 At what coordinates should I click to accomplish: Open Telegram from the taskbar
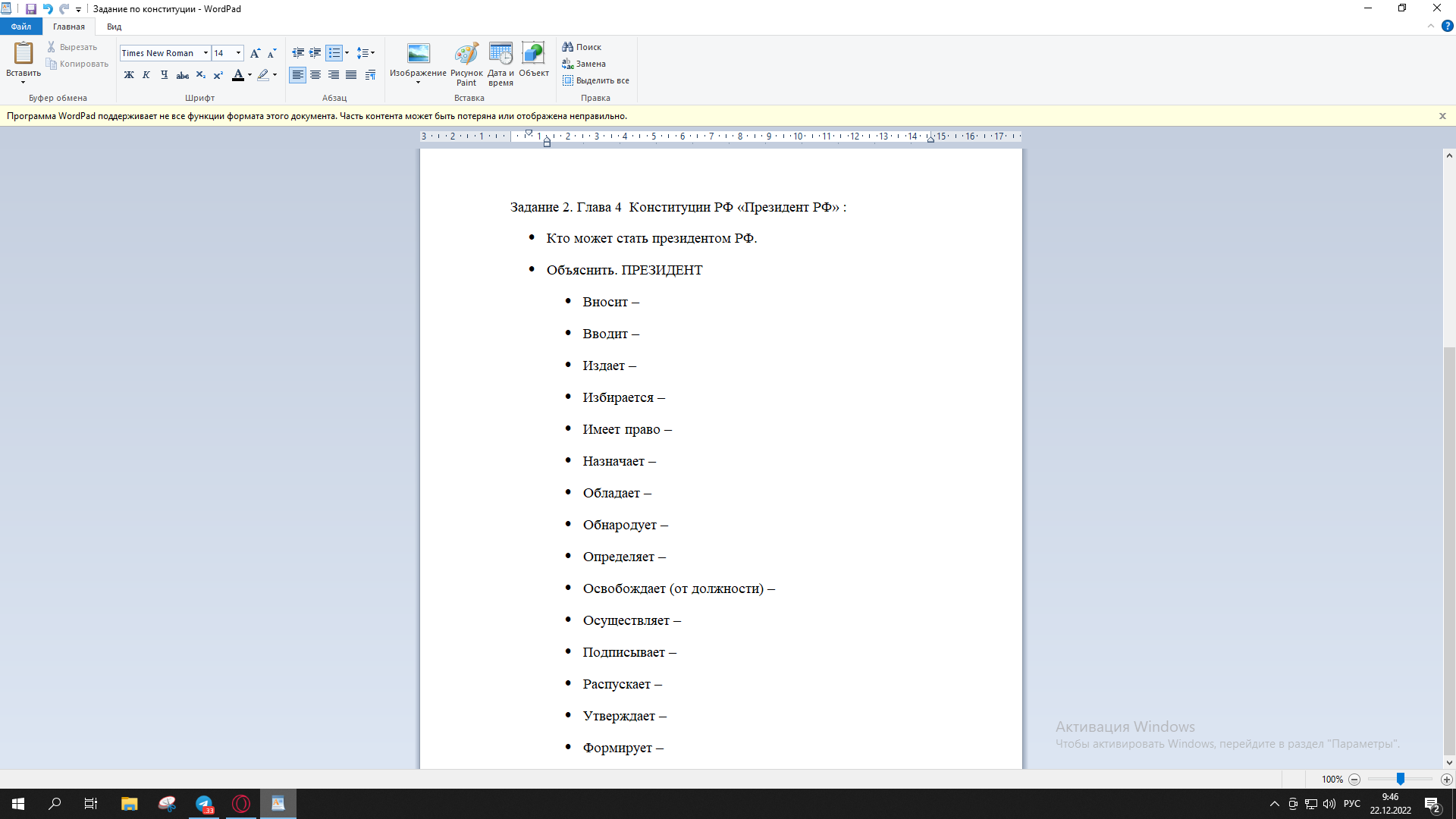[x=205, y=804]
